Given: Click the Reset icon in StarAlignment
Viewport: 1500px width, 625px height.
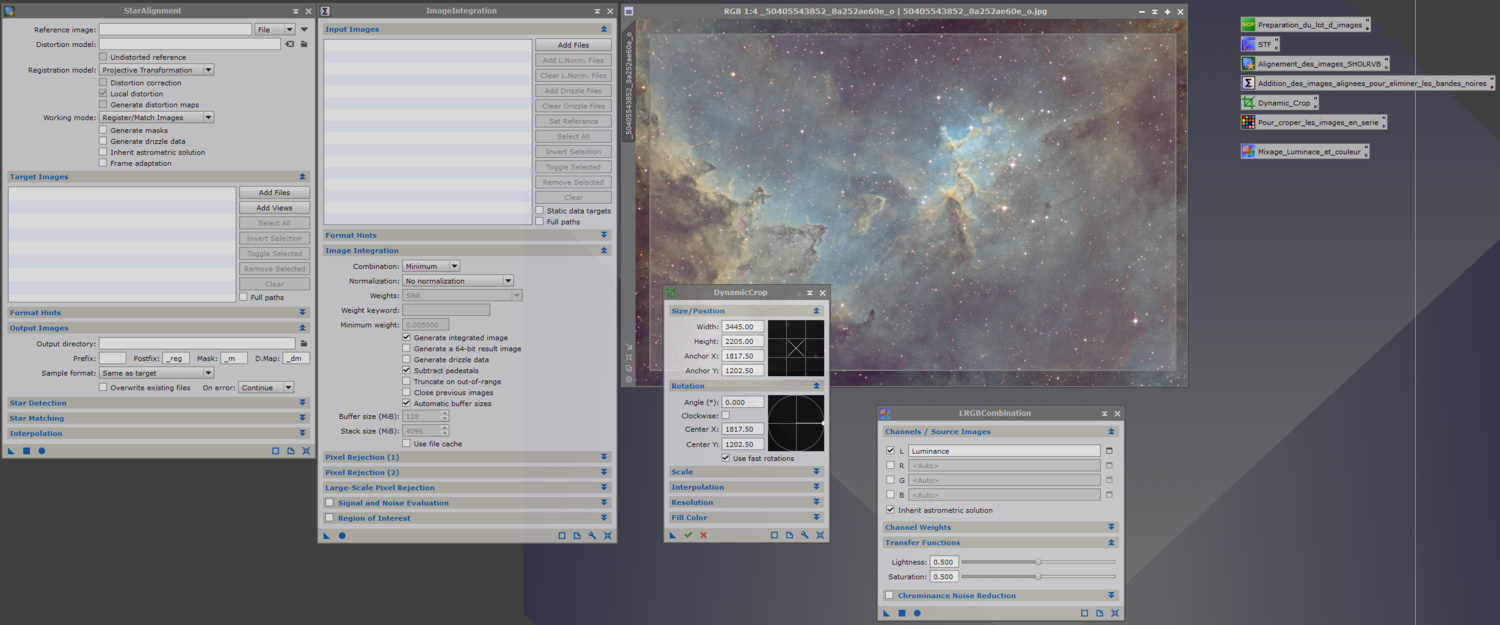Looking at the screenshot, I should coord(306,451).
